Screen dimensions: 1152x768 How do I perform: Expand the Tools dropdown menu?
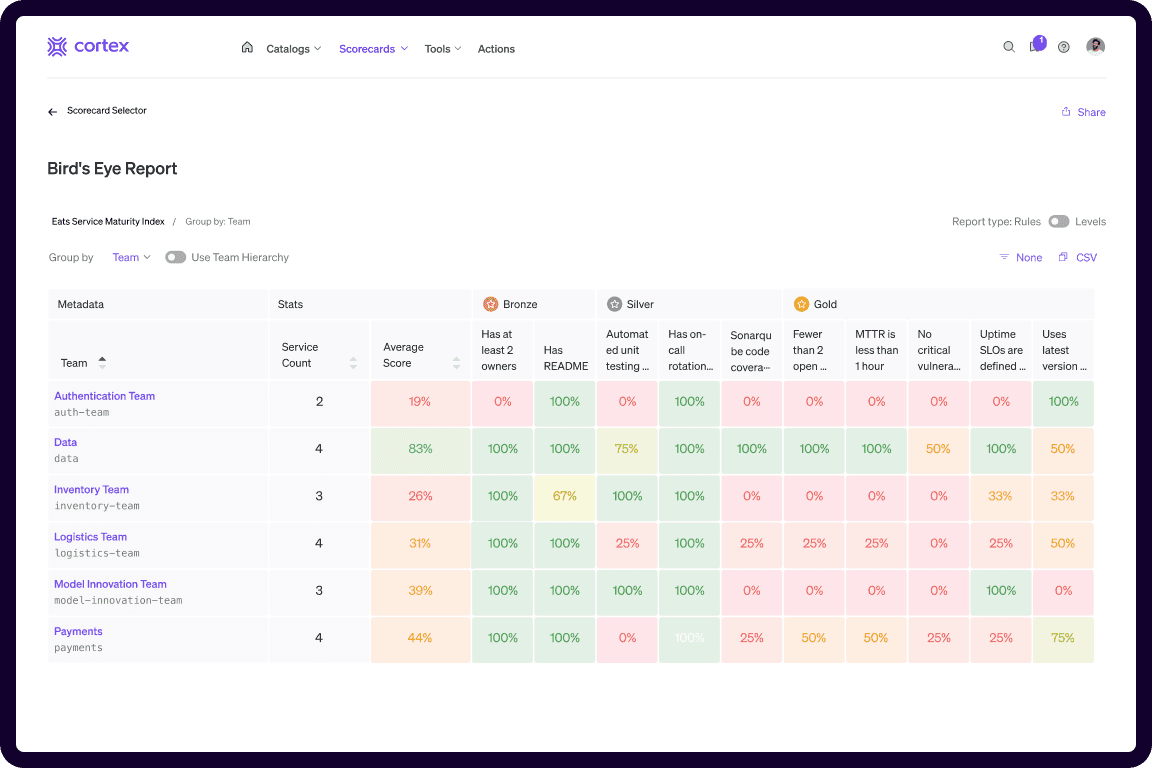tap(442, 49)
